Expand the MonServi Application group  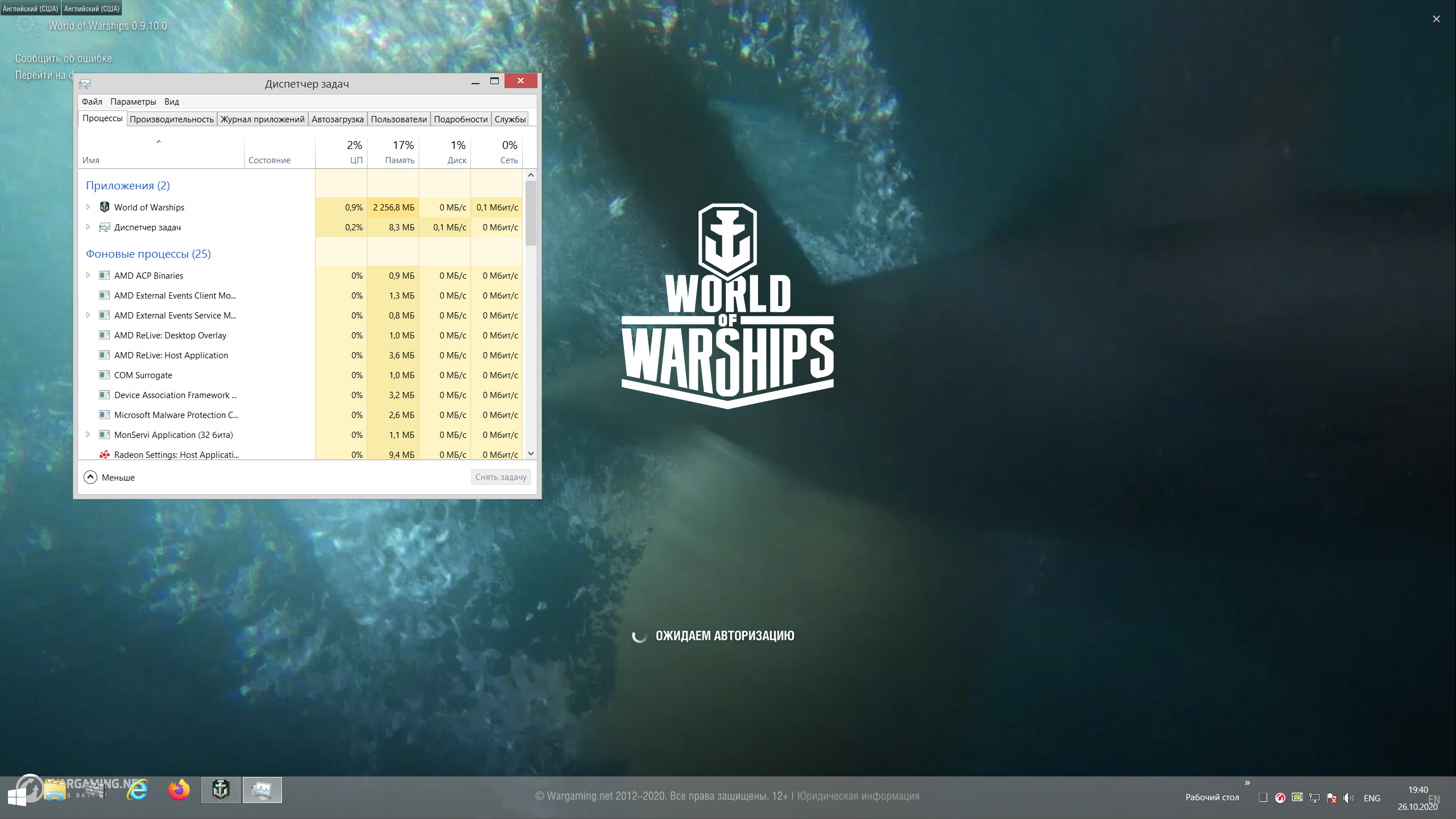click(88, 435)
